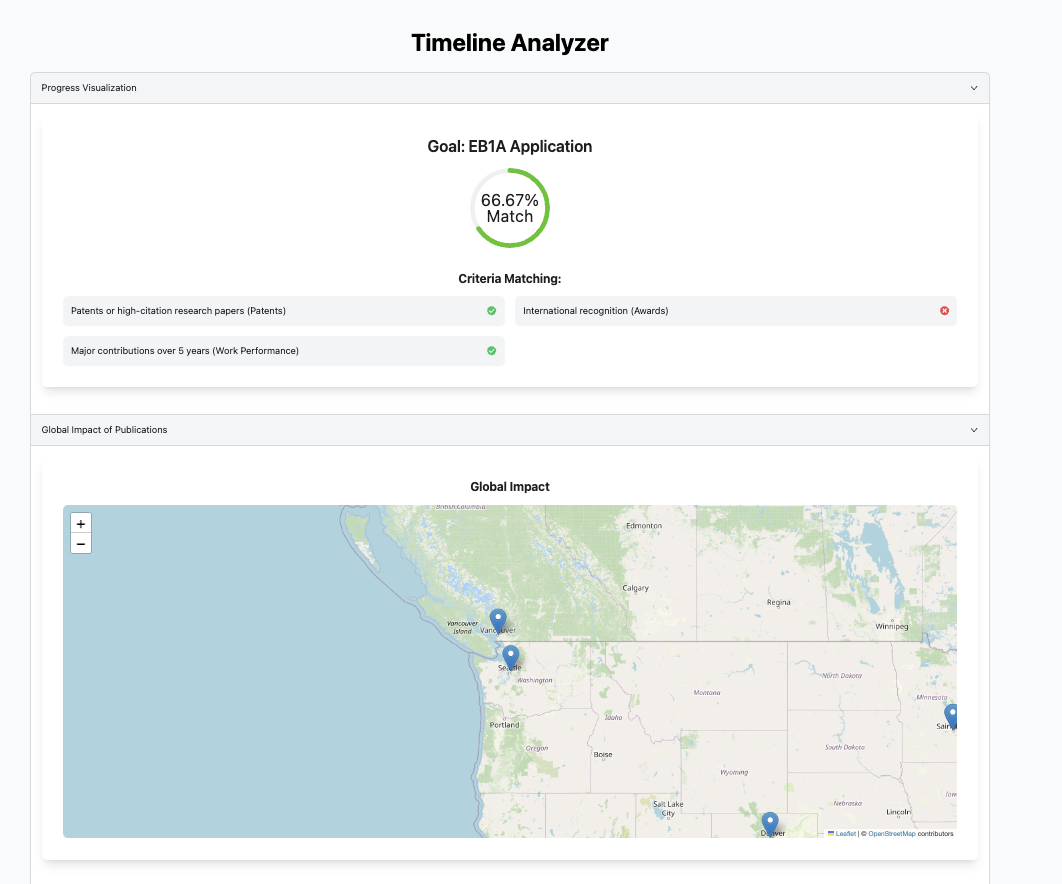
Task: Click the Global Impact map heading
Action: pyautogui.click(x=510, y=486)
